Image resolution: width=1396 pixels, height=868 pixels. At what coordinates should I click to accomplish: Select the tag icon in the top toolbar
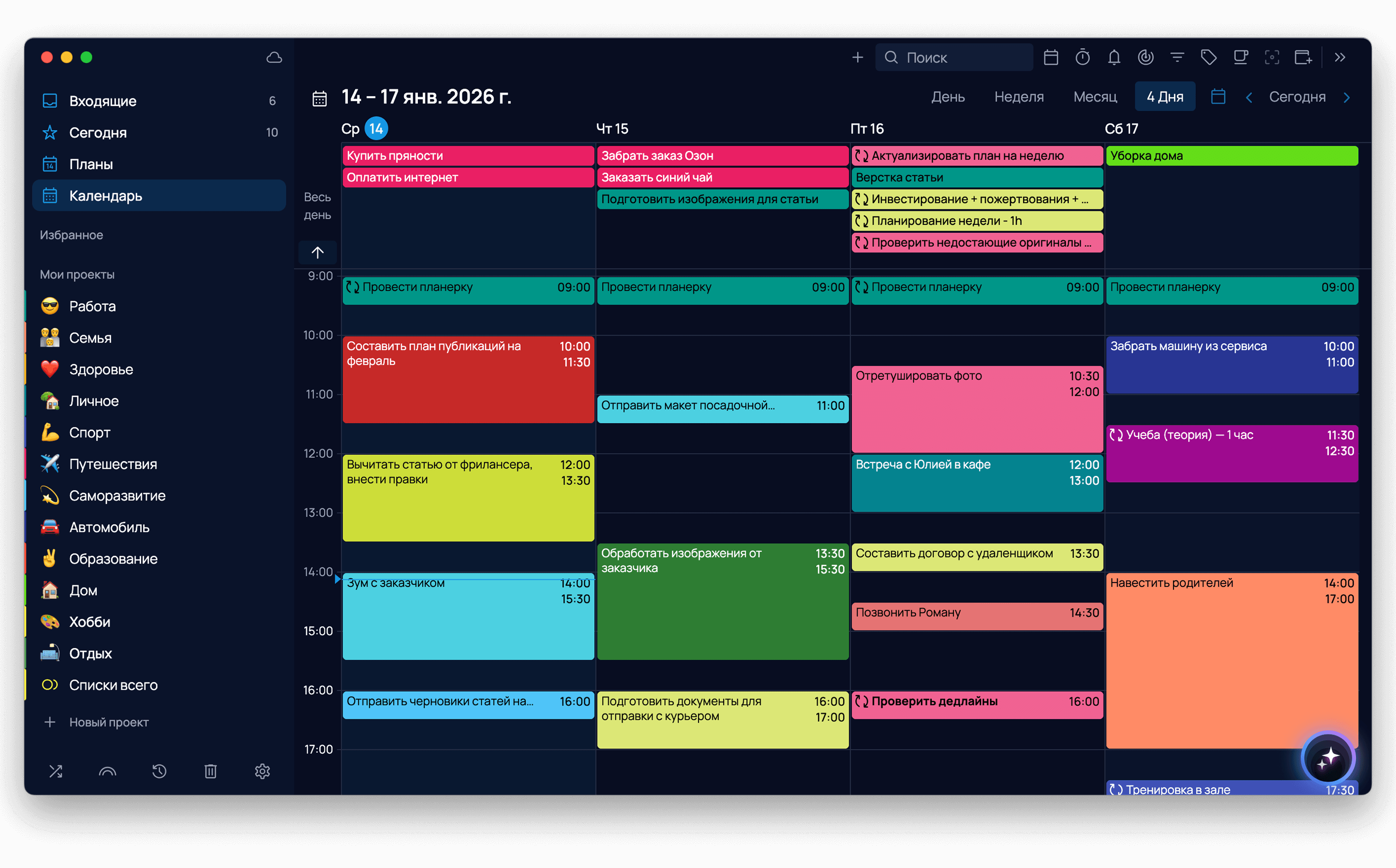(x=1209, y=57)
